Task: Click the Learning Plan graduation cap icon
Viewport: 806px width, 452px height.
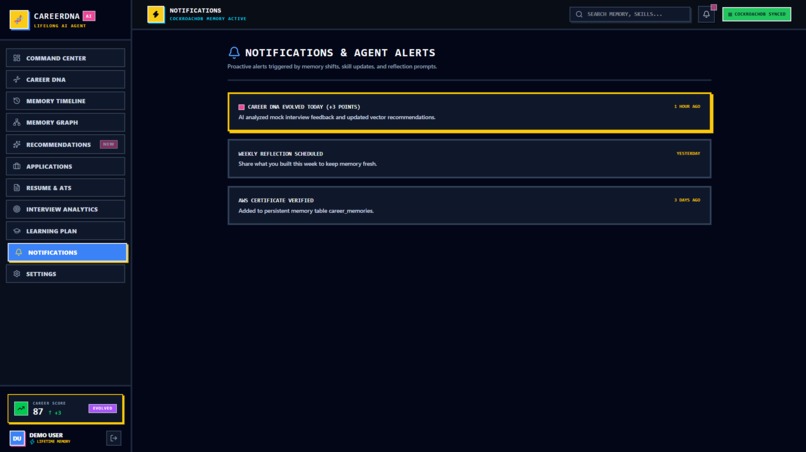Action: pos(17,231)
